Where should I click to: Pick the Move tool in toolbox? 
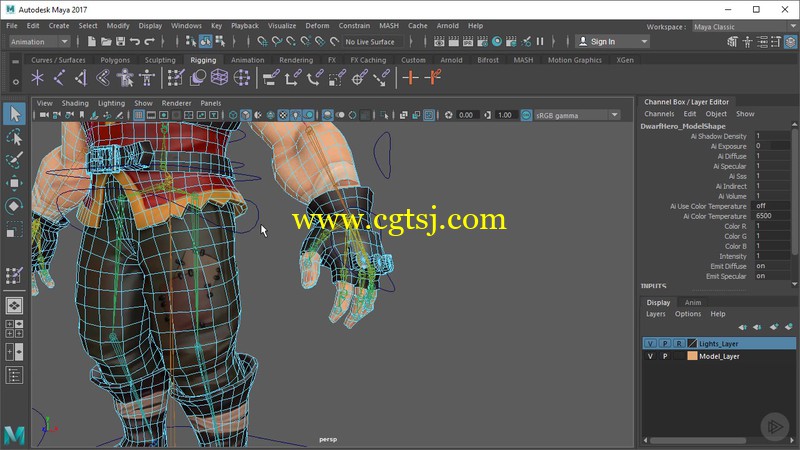[14, 183]
